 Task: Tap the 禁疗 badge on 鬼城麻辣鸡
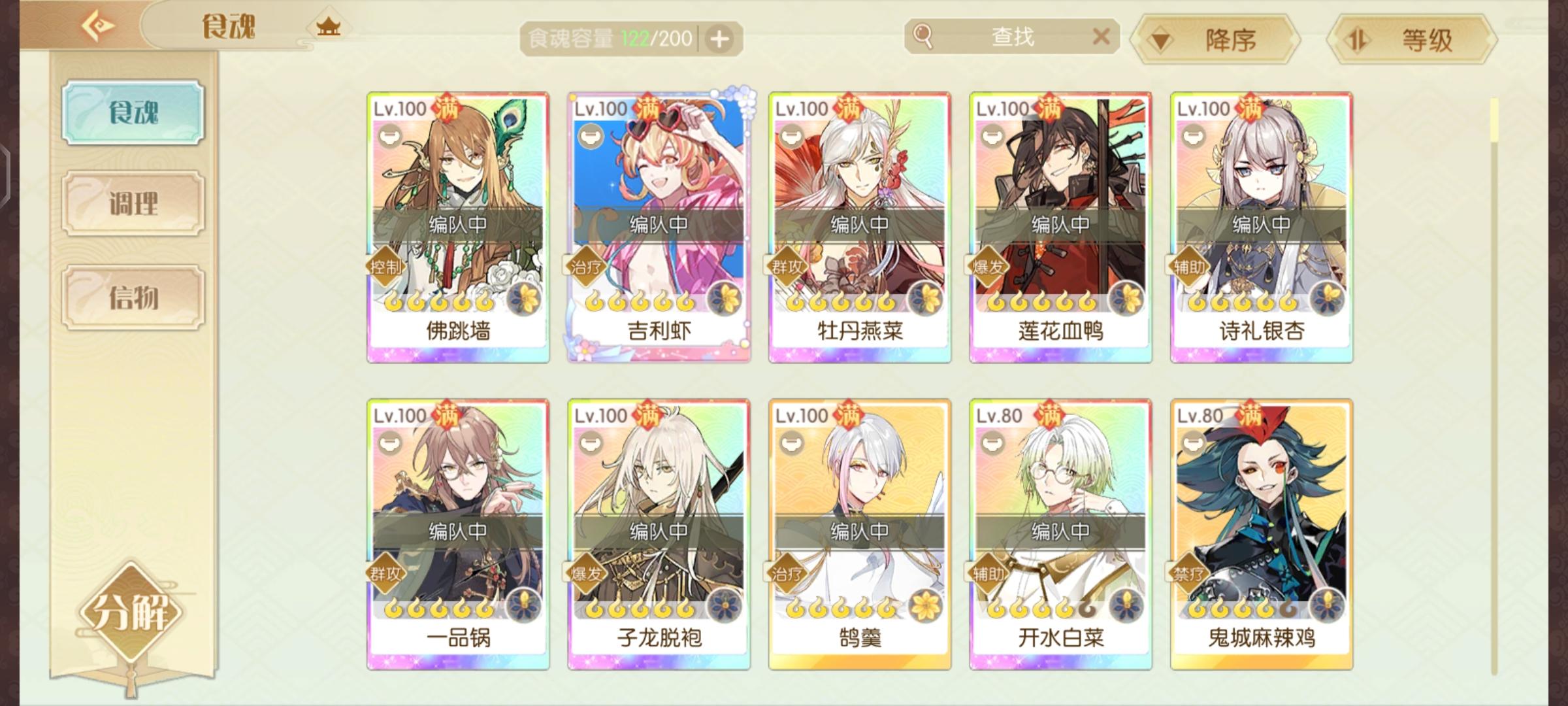pos(1188,574)
